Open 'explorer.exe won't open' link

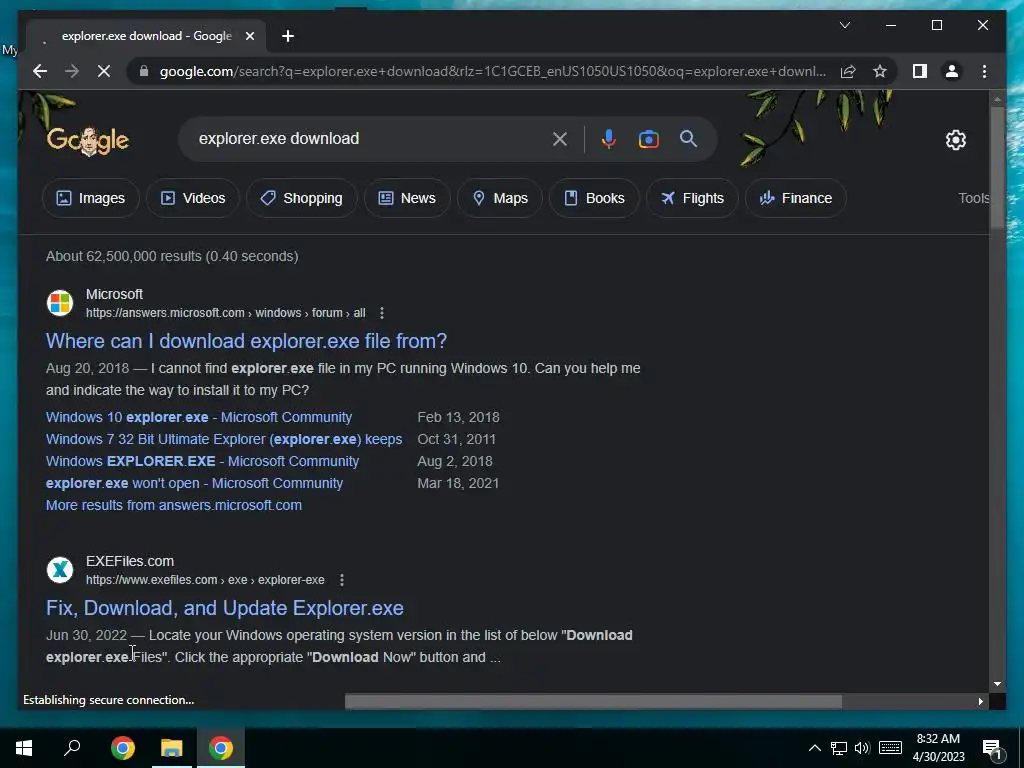(195, 483)
